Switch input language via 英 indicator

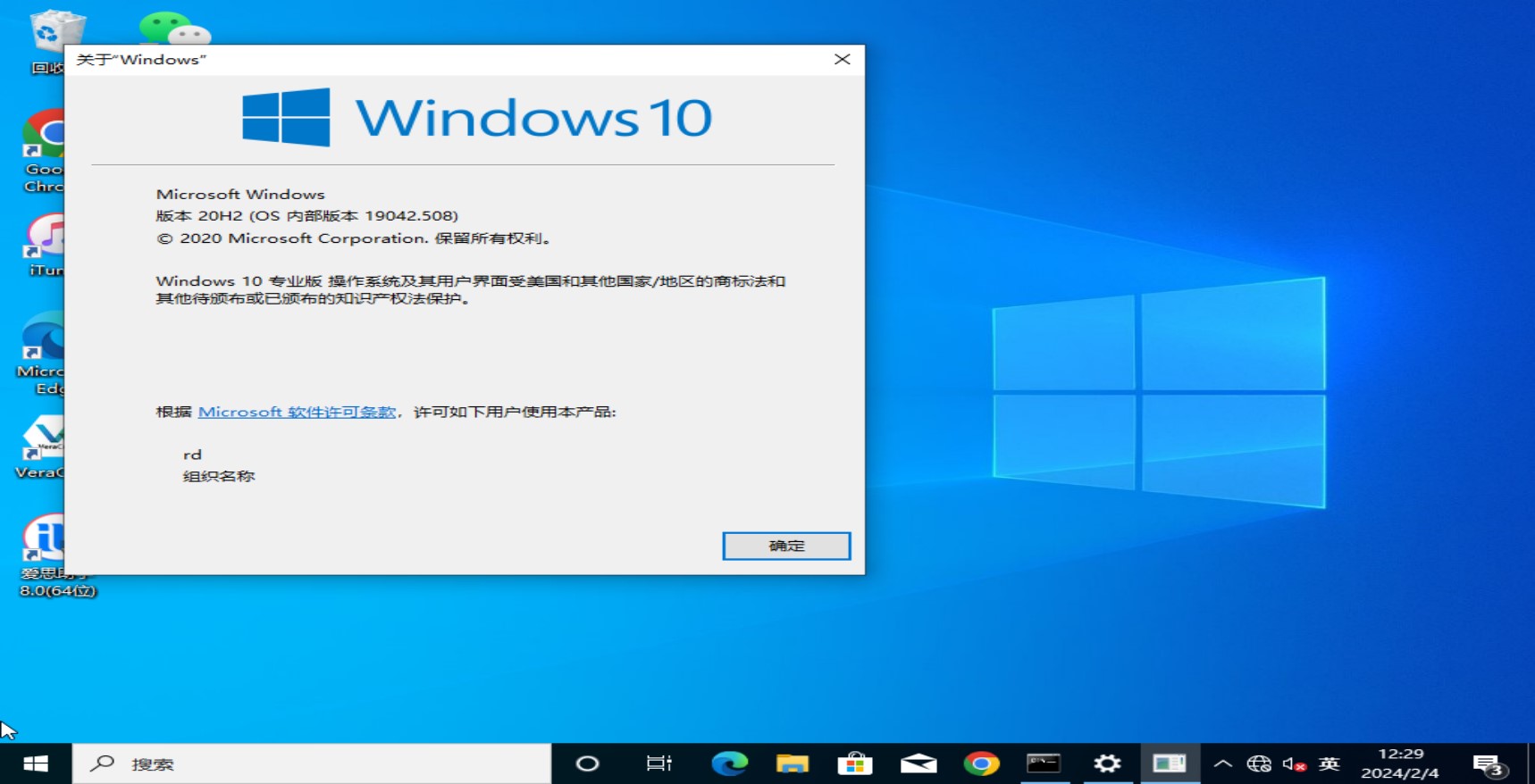pyautogui.click(x=1329, y=763)
